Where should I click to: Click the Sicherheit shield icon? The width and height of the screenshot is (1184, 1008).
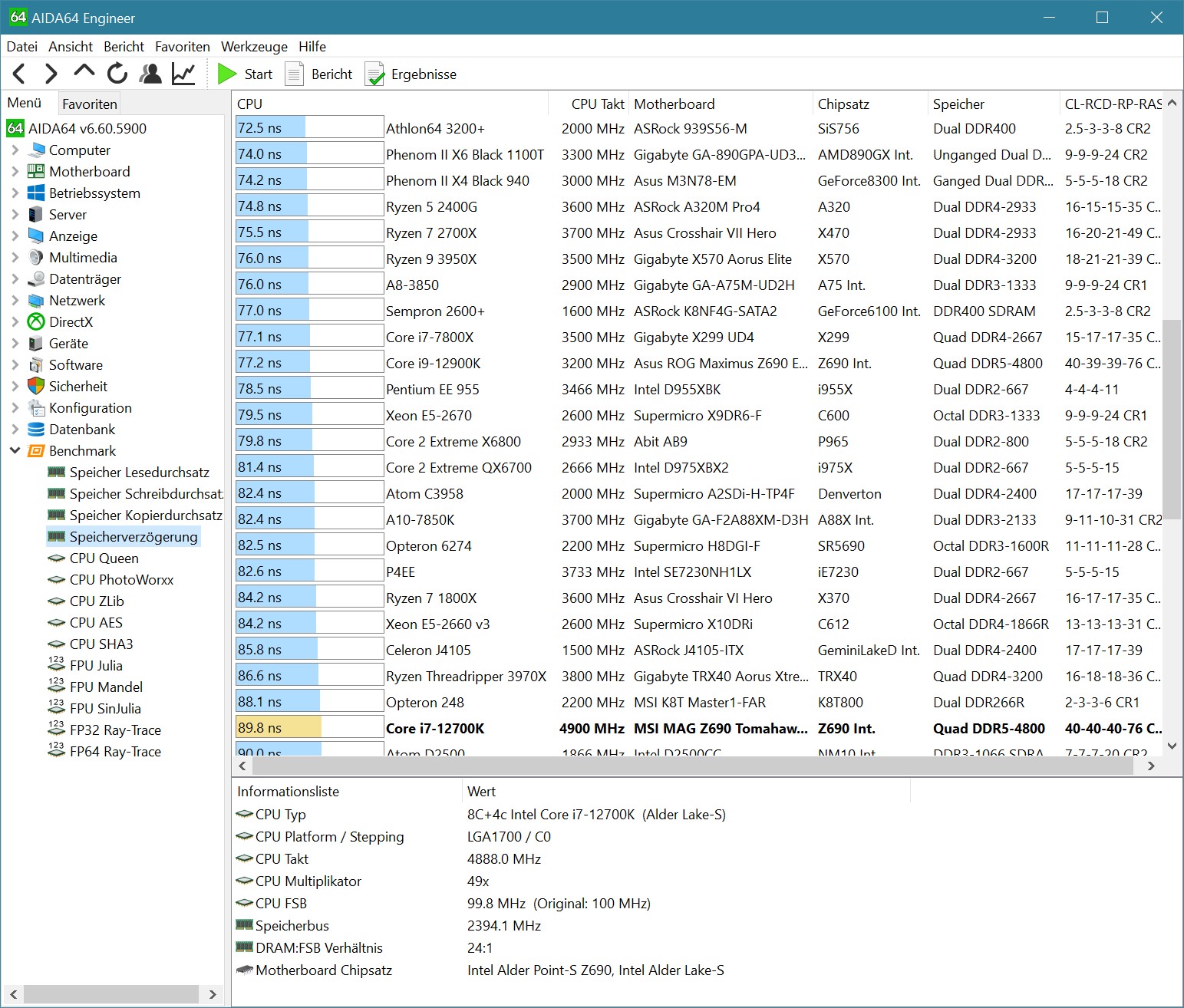[x=36, y=387]
